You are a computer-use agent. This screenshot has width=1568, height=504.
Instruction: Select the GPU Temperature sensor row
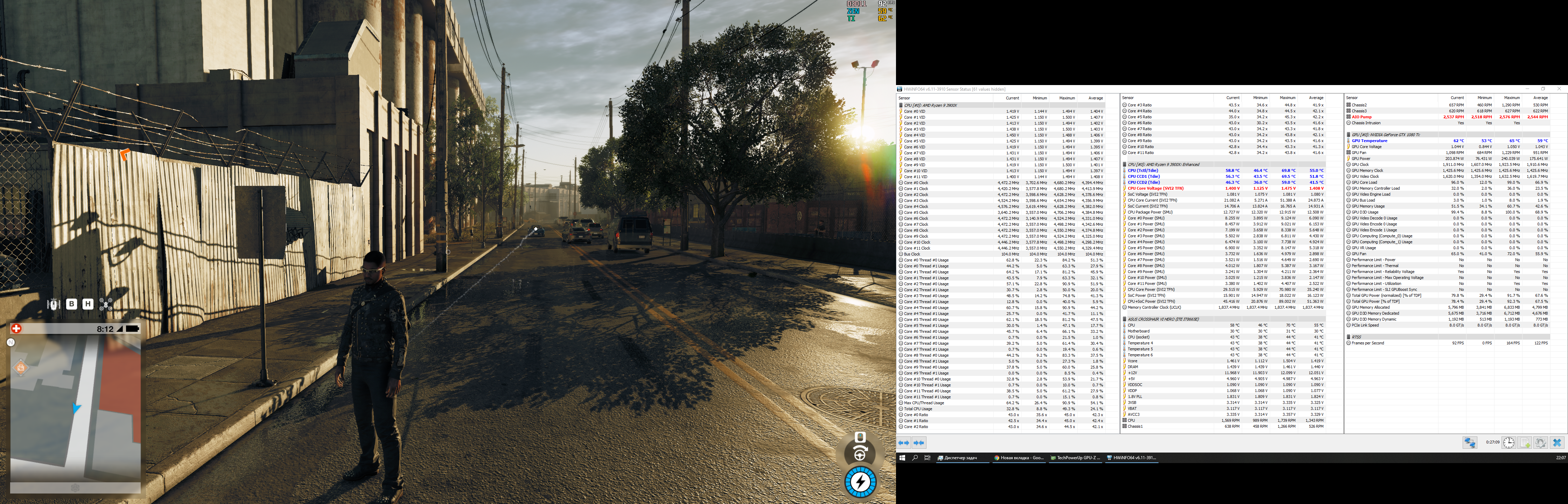point(1370,141)
